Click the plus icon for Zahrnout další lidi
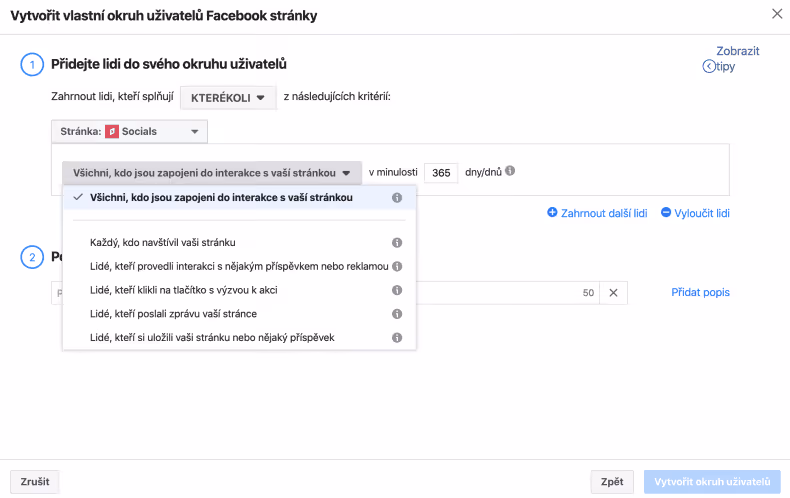 [552, 212]
